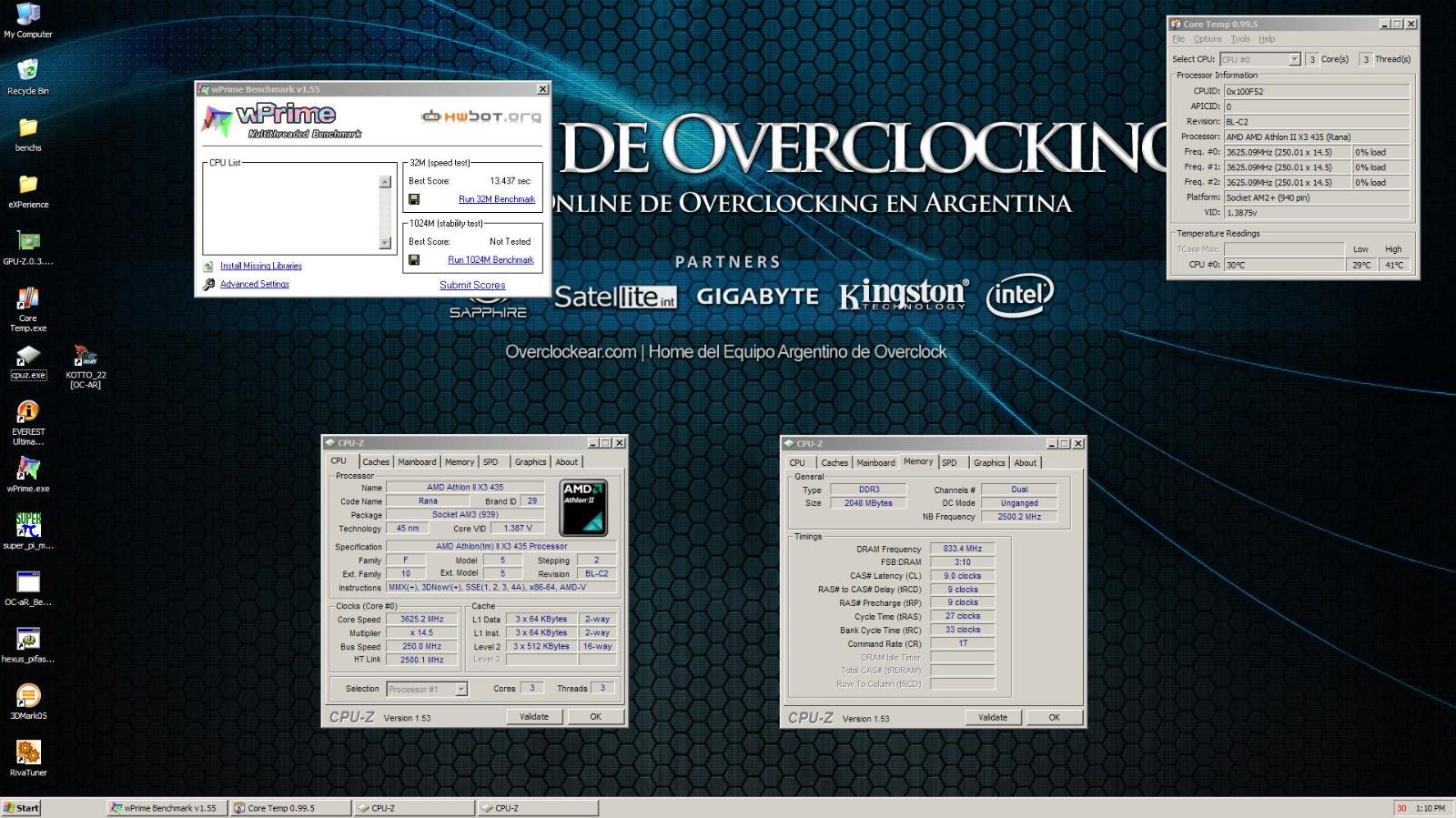Click save icon beside 1024M Best Score

414,259
